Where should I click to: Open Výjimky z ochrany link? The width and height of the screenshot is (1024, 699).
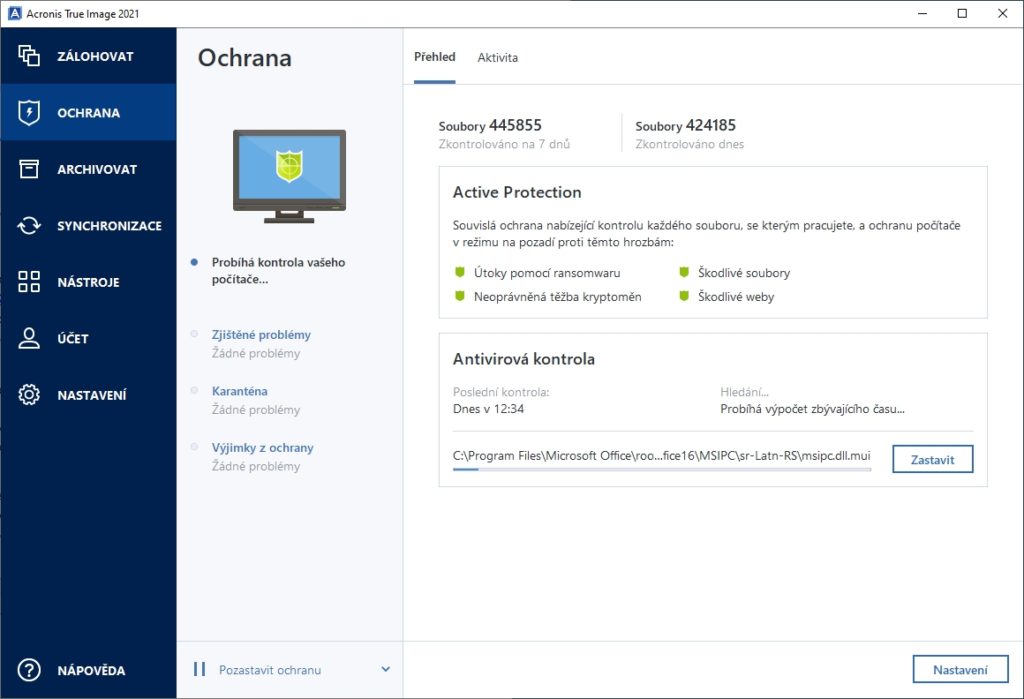(262, 448)
